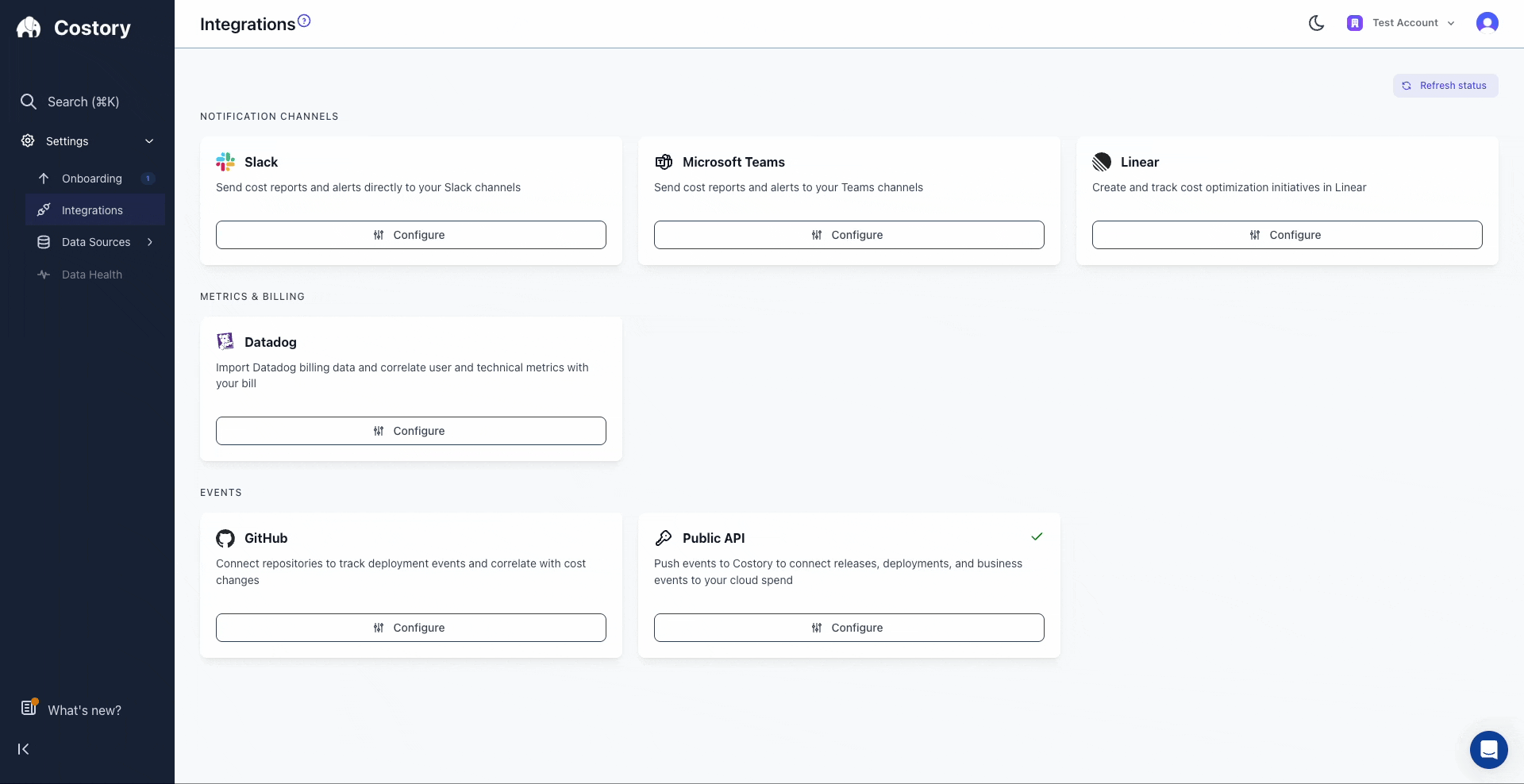Screen dimensions: 1524x784
Task: Click the Costory logo
Action: pyautogui.click(x=74, y=28)
